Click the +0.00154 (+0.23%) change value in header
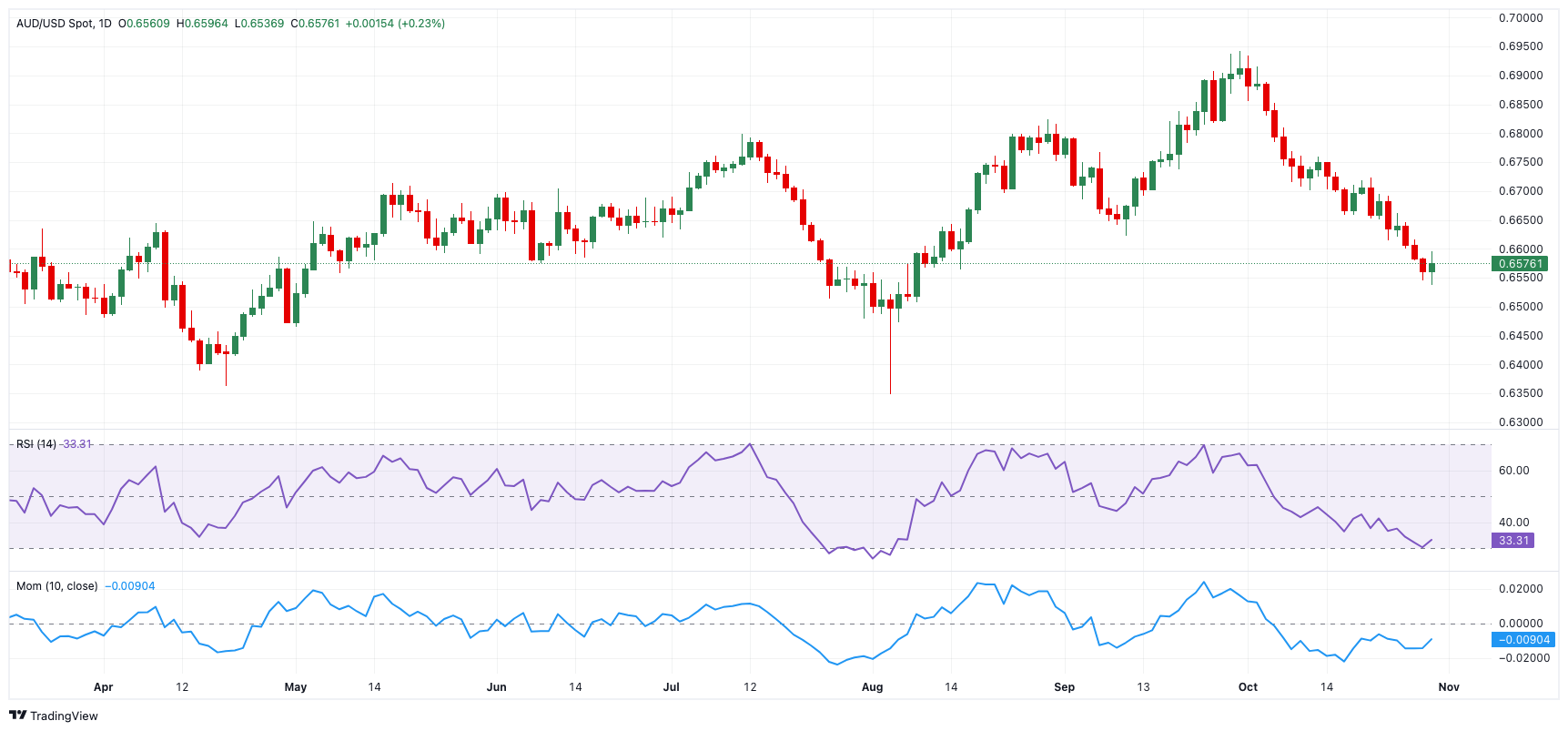 coord(395,24)
